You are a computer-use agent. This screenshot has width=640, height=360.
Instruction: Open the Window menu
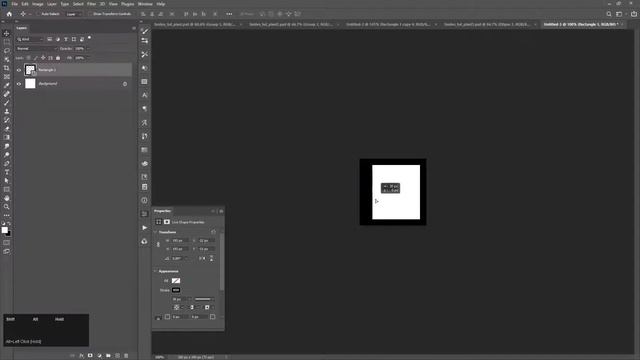pyautogui.click(x=145, y=4)
